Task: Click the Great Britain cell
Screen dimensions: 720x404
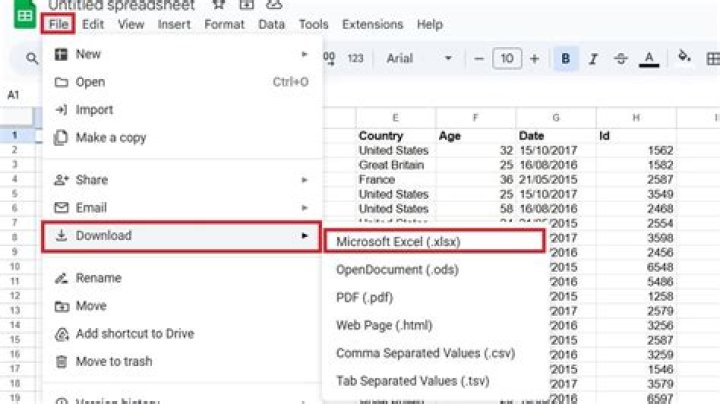Action: [396, 165]
